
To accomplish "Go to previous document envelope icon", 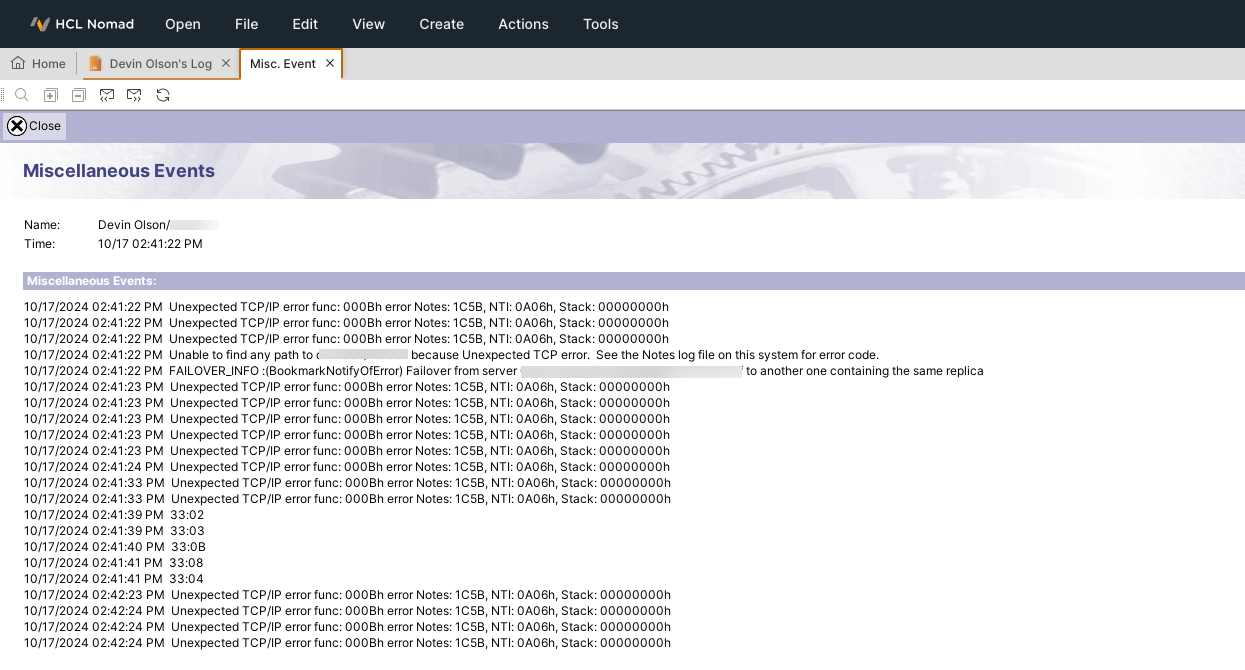I will (x=107, y=95).
